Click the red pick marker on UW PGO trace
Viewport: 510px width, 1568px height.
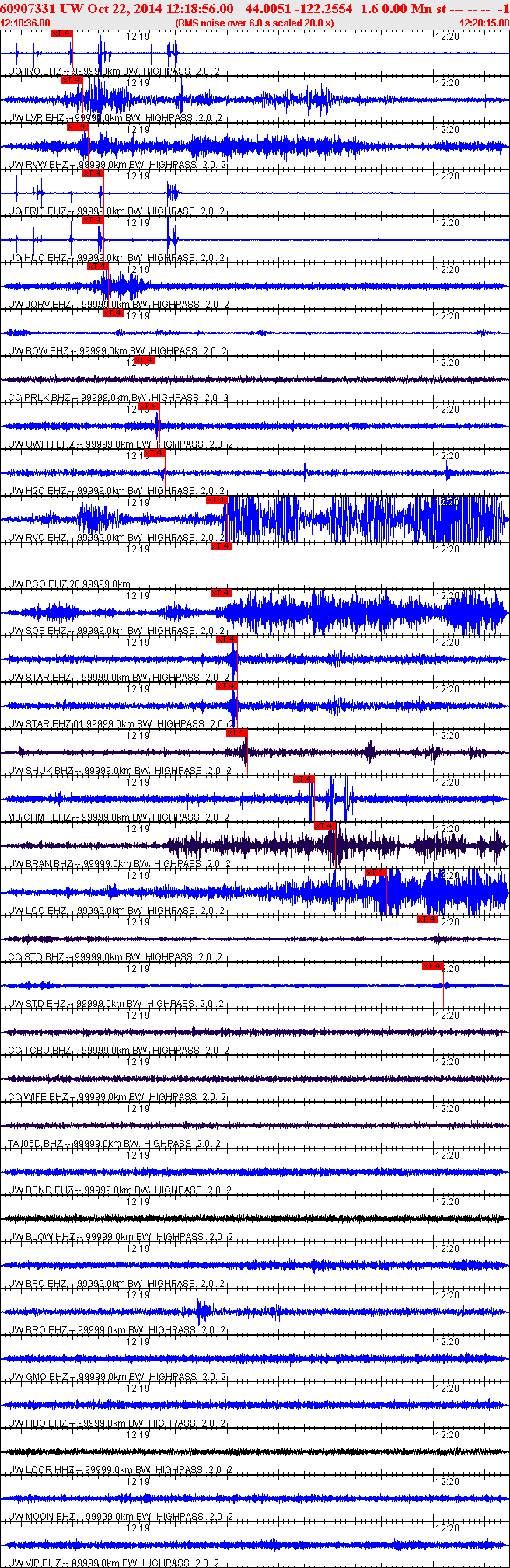[222, 546]
